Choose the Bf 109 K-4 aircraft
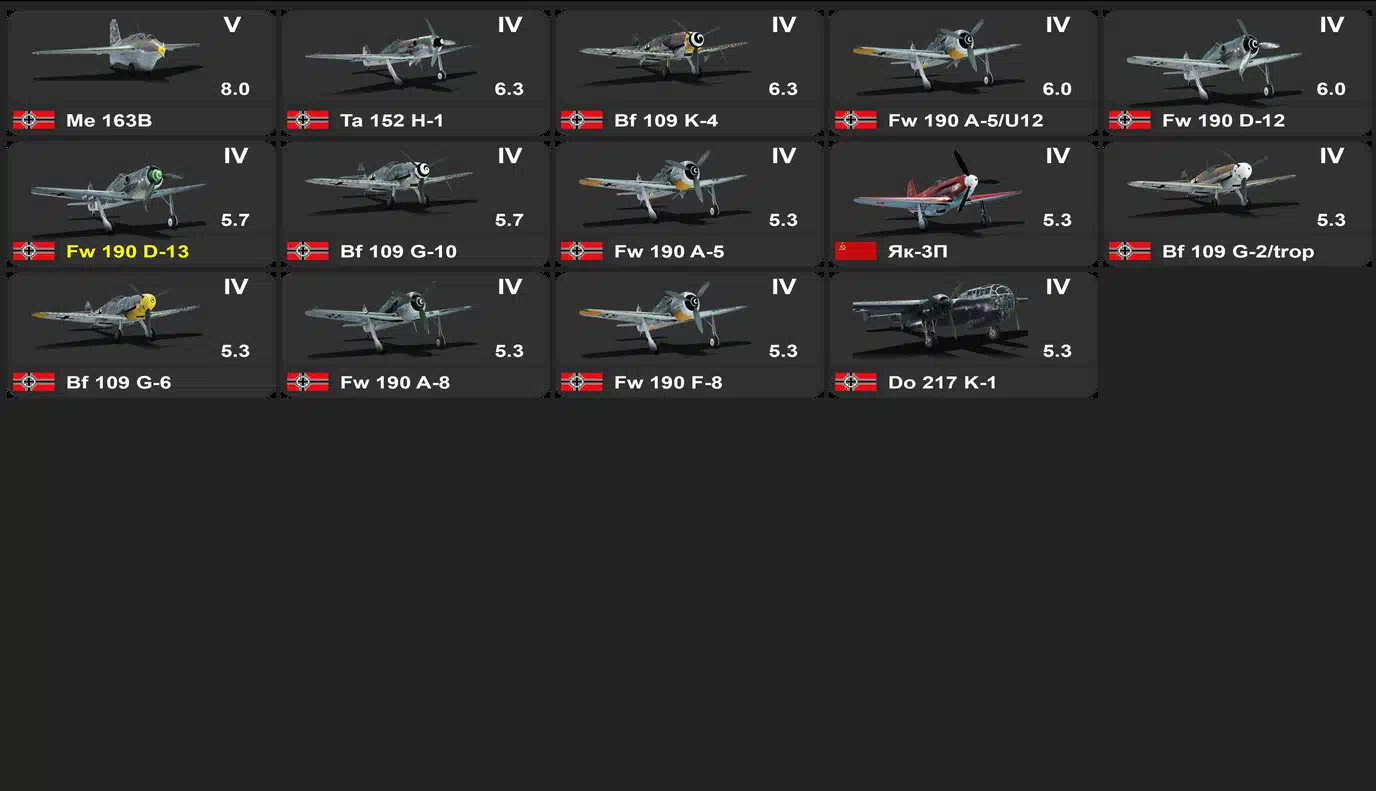This screenshot has height=791, width=1376. tap(689, 72)
